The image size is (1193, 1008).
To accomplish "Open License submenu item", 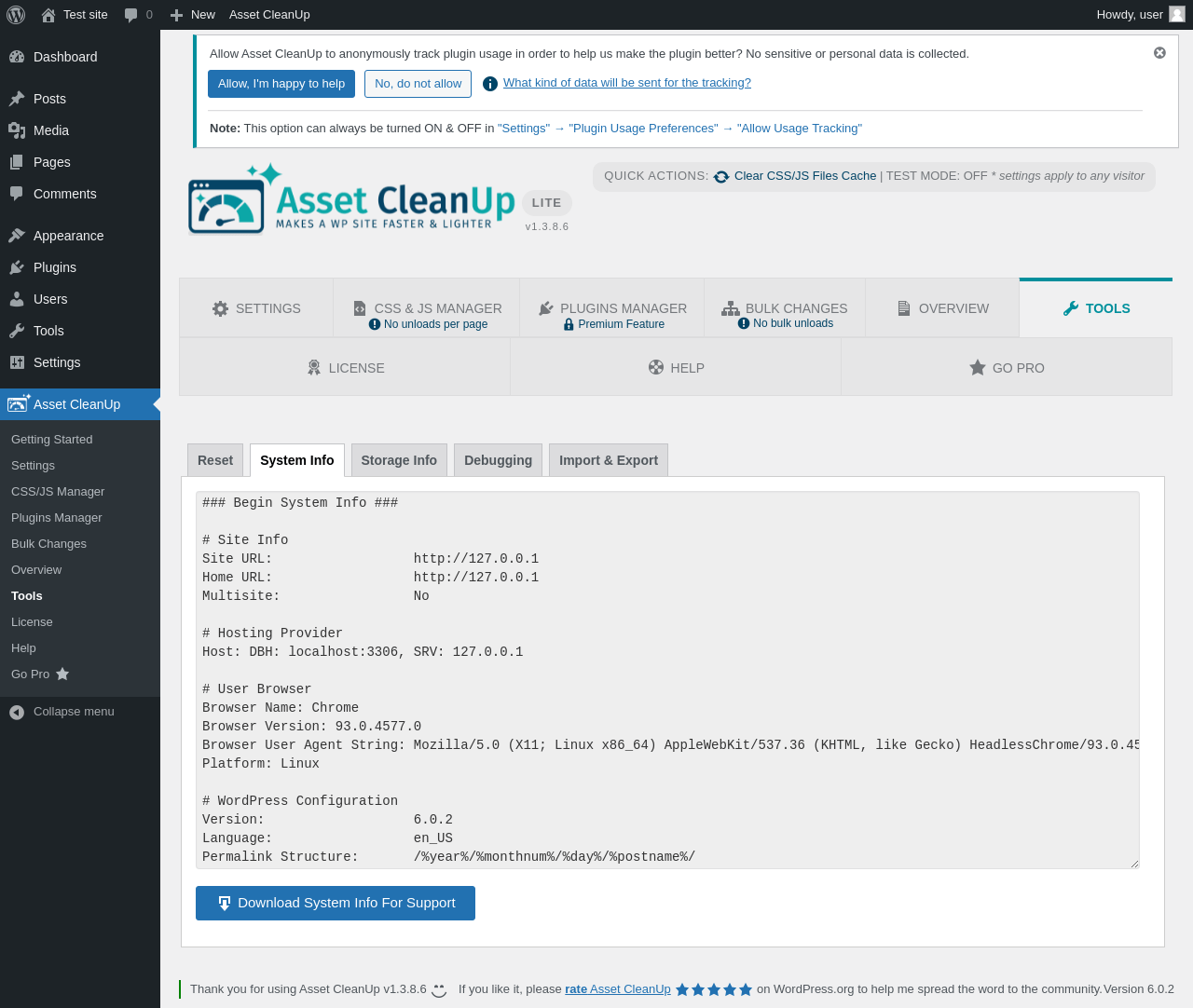I will coord(32,622).
